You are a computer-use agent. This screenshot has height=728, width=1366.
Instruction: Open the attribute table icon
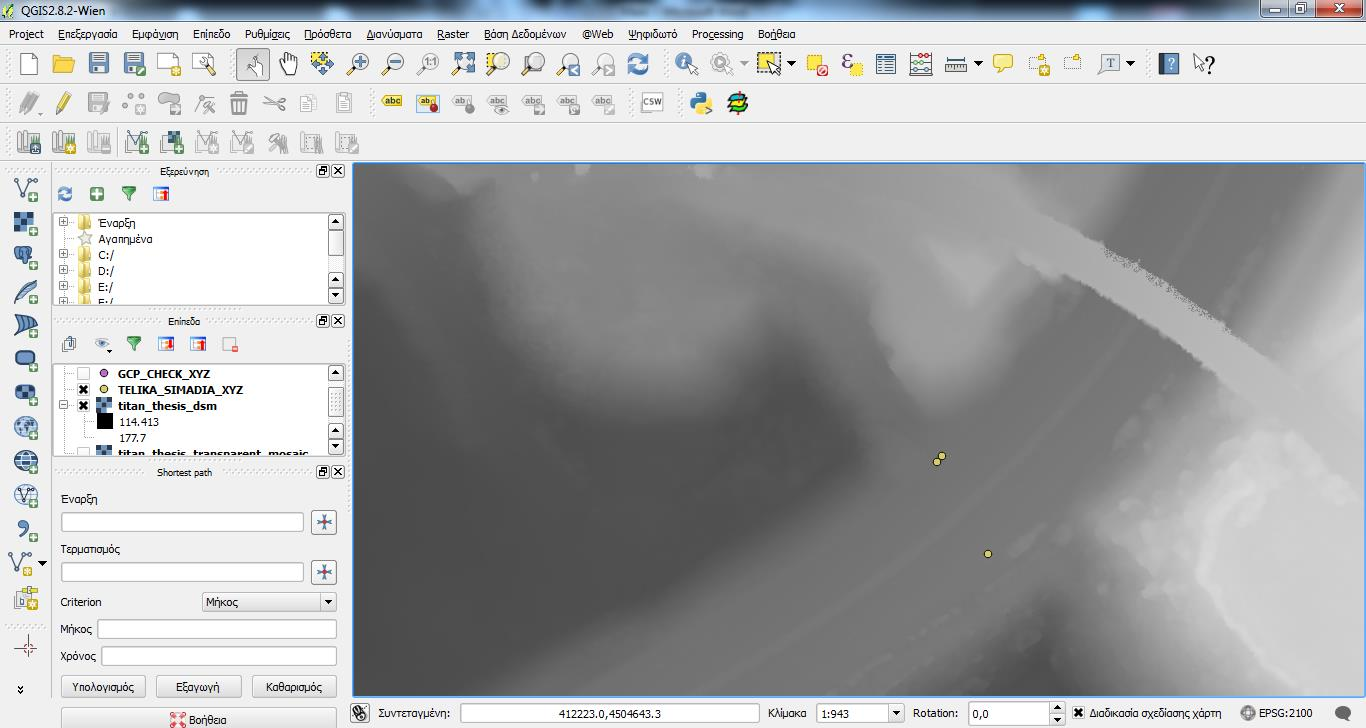[x=886, y=64]
